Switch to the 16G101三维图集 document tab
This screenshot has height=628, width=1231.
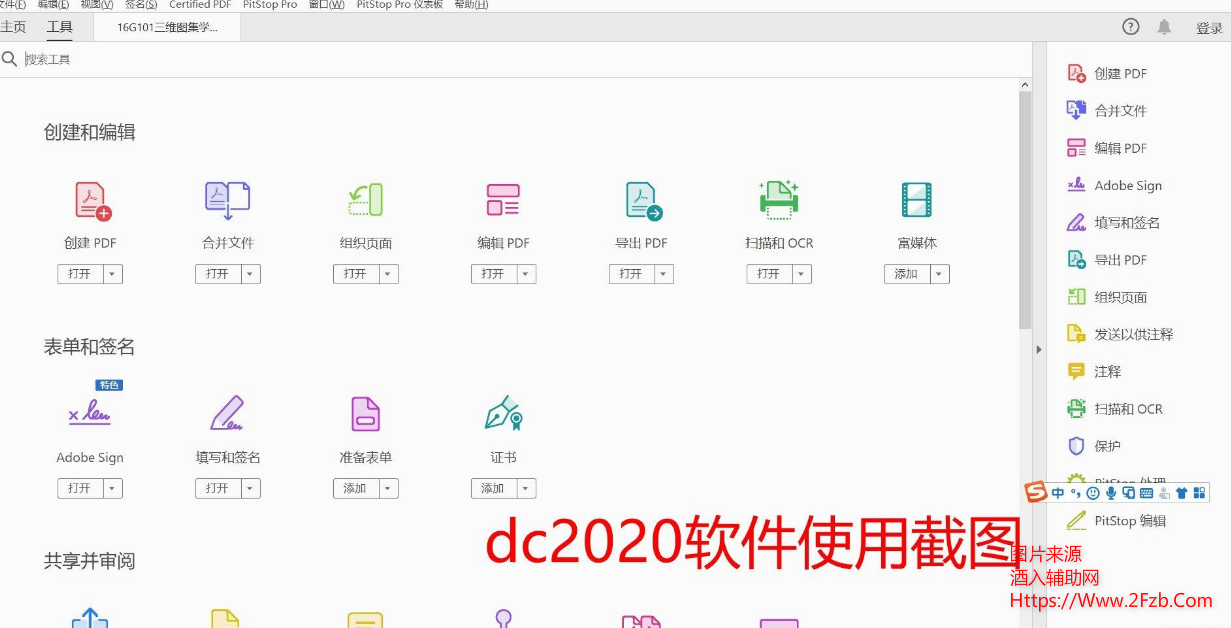point(167,27)
